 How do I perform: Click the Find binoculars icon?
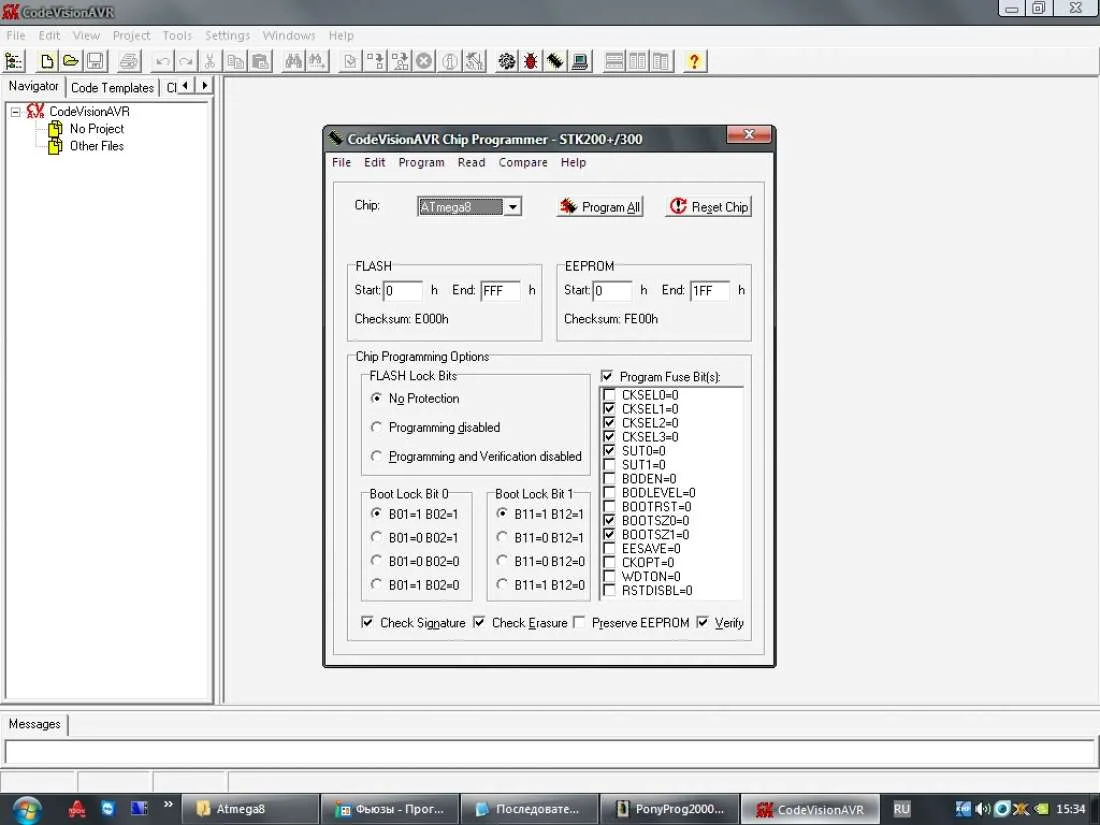tap(293, 62)
